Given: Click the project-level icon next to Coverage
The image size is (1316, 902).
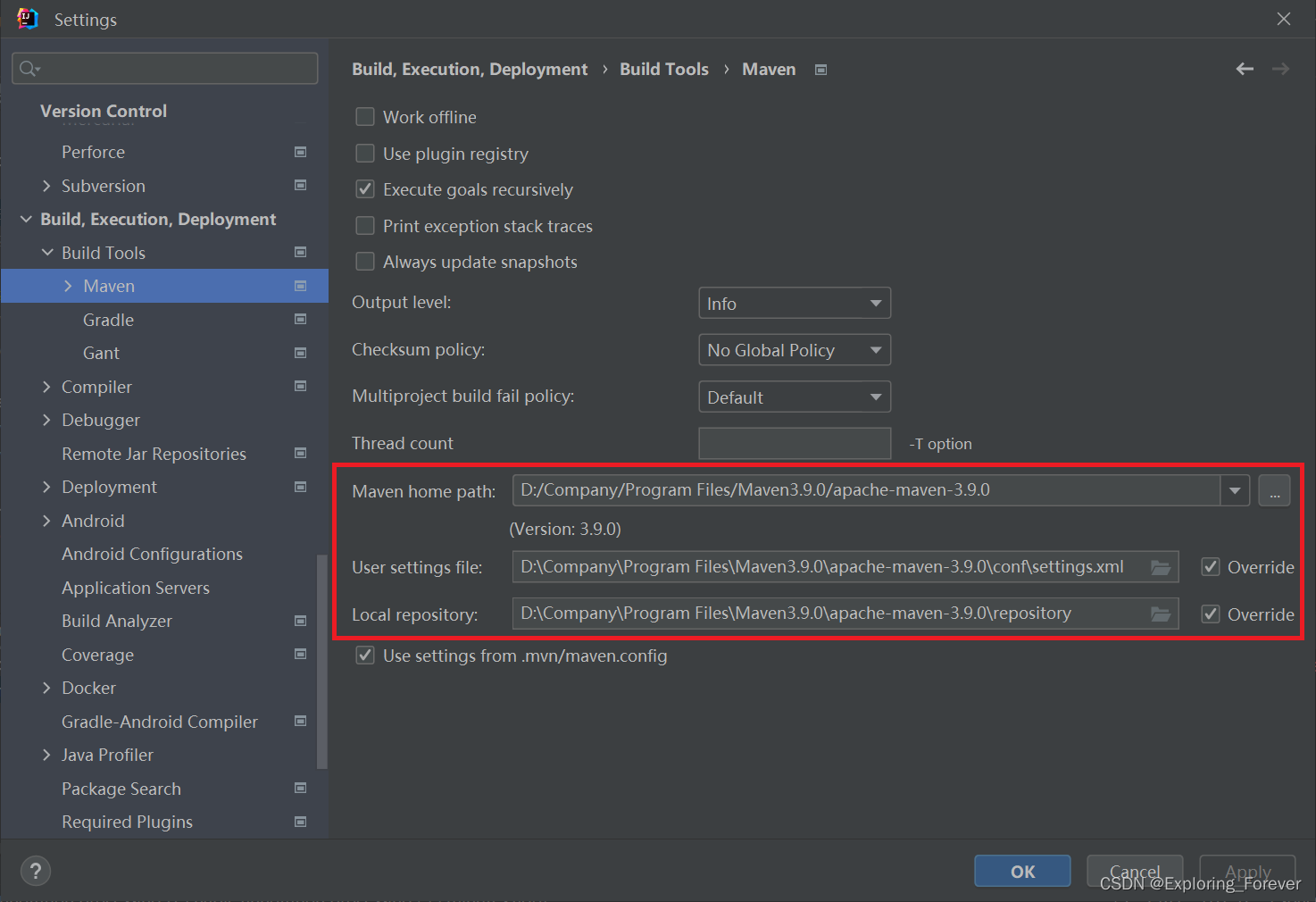Looking at the screenshot, I should [x=301, y=654].
